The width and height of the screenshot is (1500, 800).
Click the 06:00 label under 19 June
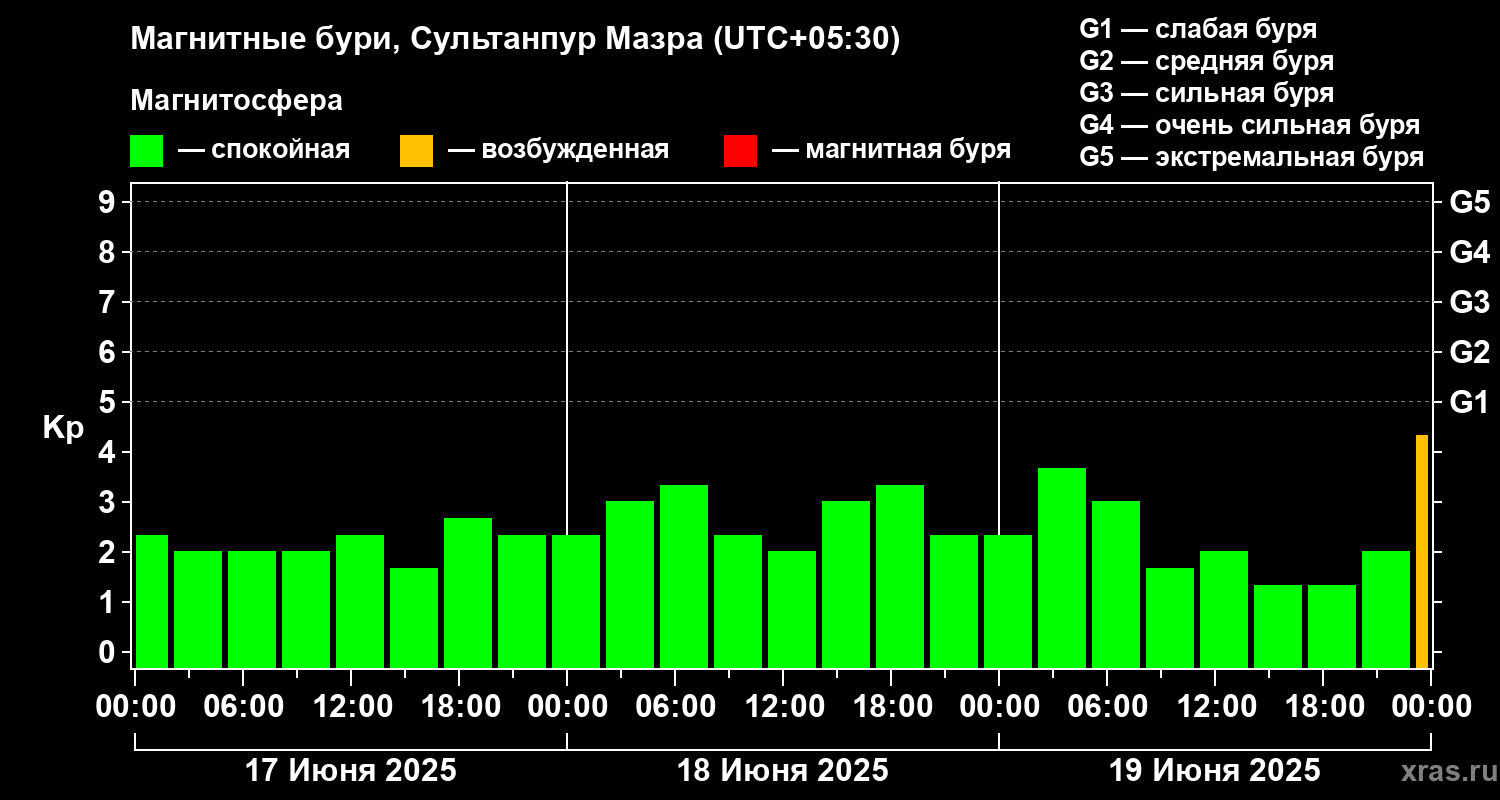tap(1107, 707)
